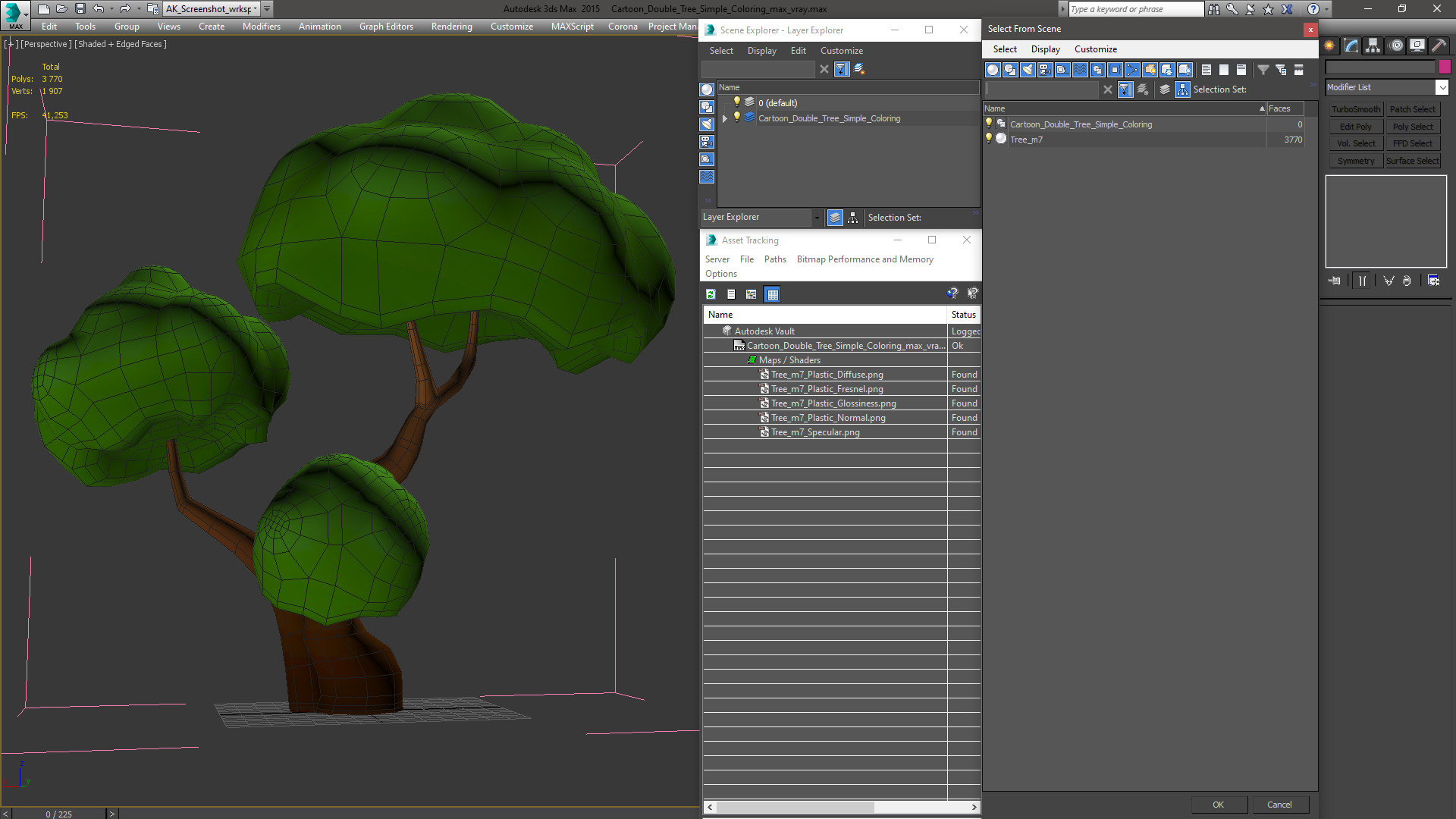The image size is (1456, 819).
Task: Click the Cancel button in Select From Scene
Action: 1279,805
